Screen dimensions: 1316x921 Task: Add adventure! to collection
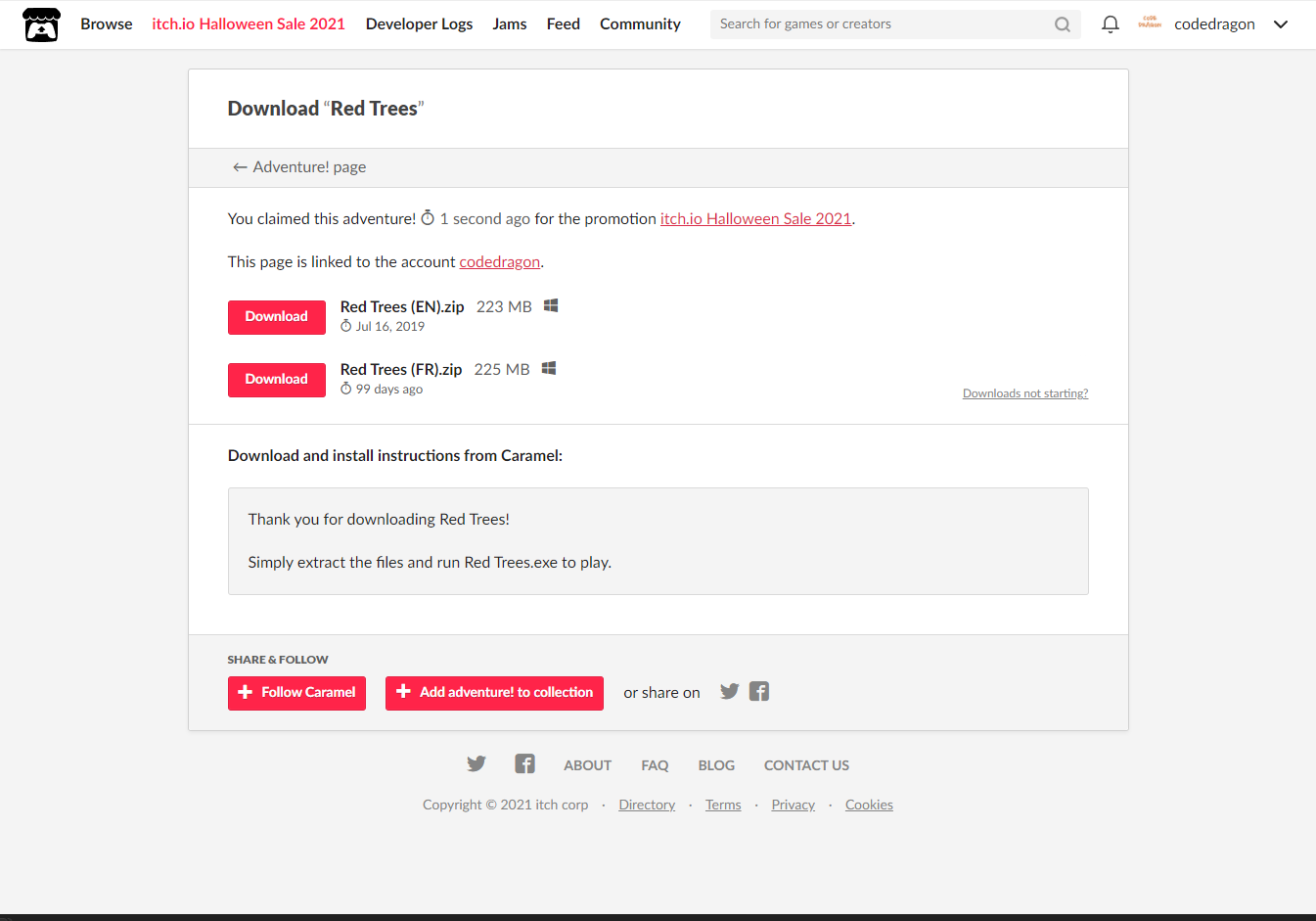[494, 693]
